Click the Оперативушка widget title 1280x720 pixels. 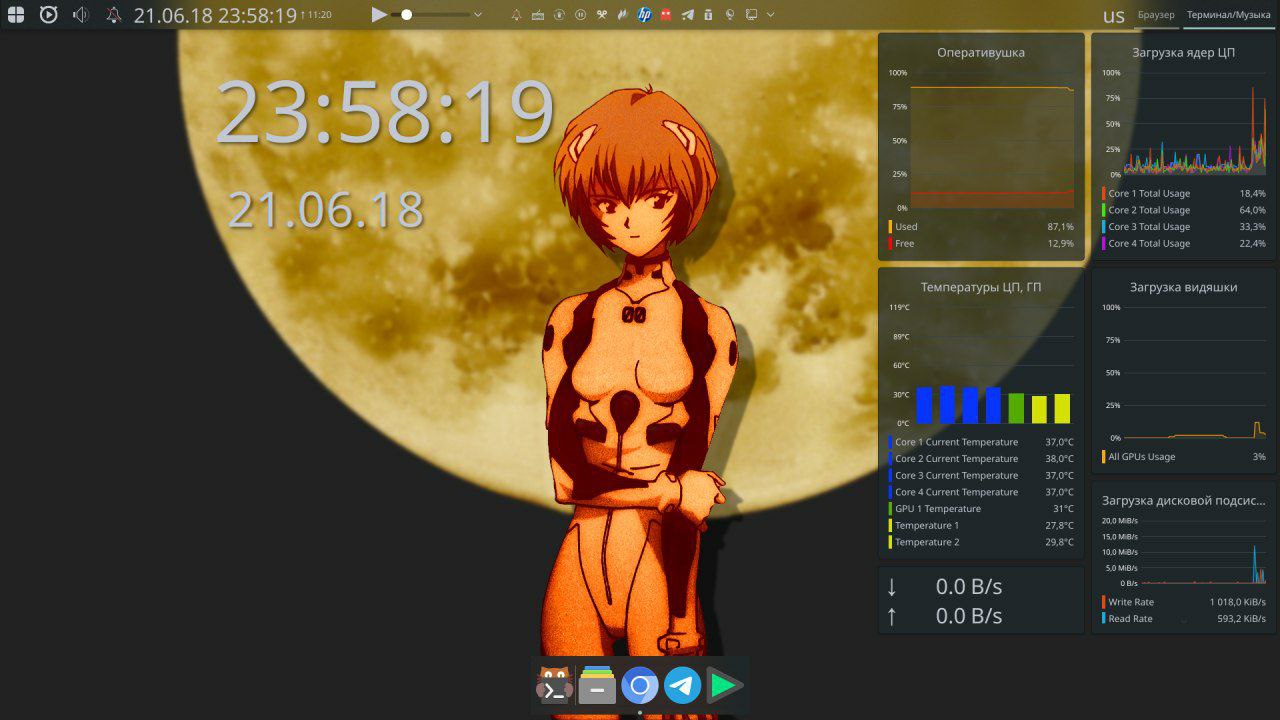pos(981,52)
